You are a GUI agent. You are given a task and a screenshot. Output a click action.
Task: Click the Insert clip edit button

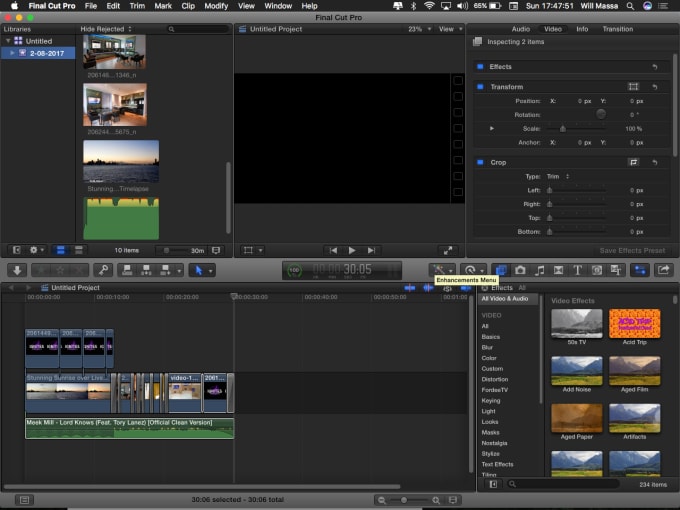click(x=146, y=270)
